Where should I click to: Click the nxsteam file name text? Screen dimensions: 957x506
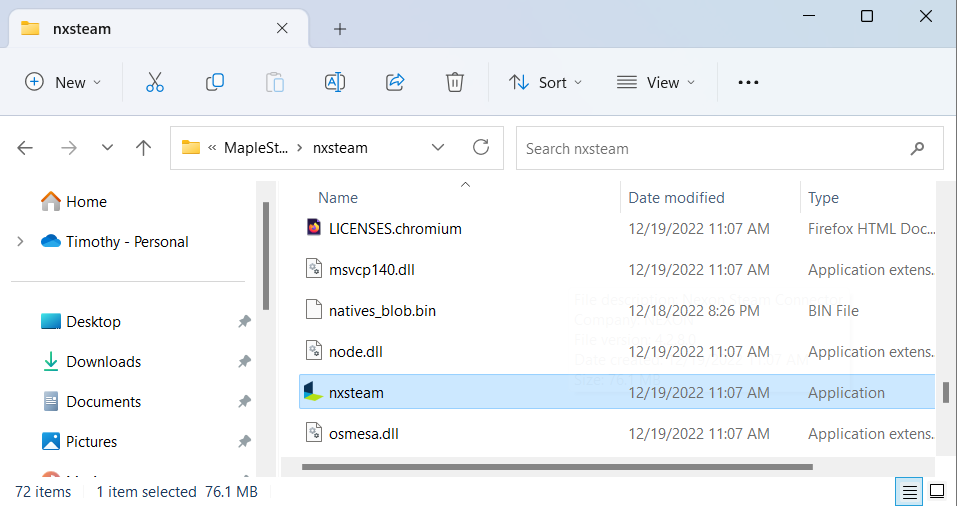pos(356,392)
